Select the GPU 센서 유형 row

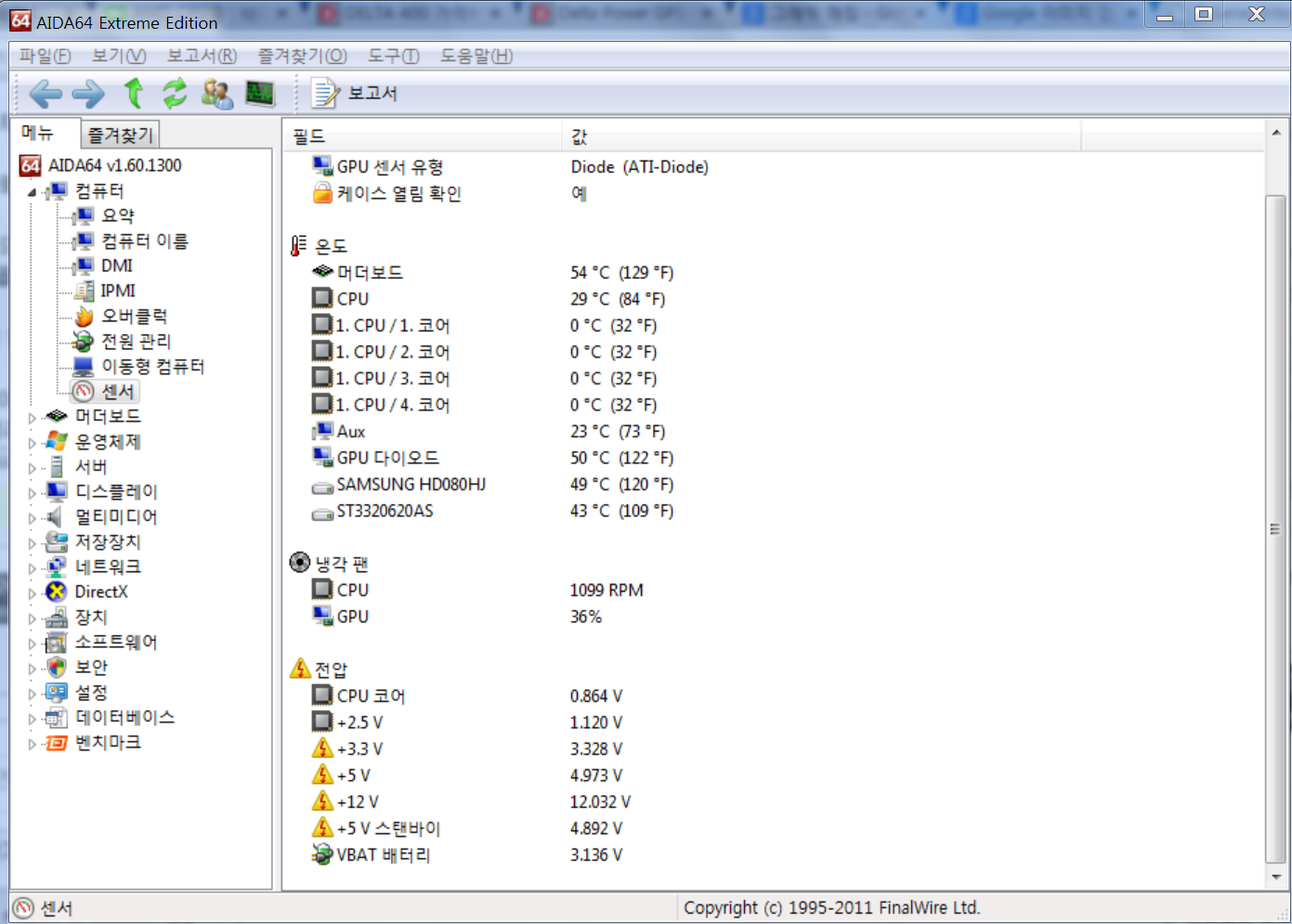point(773,166)
